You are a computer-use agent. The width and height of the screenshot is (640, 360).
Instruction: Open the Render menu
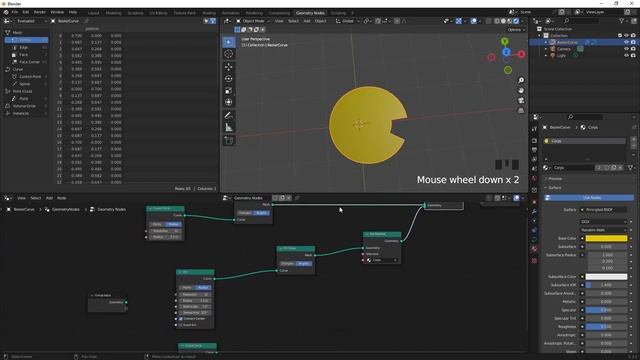coord(40,12)
